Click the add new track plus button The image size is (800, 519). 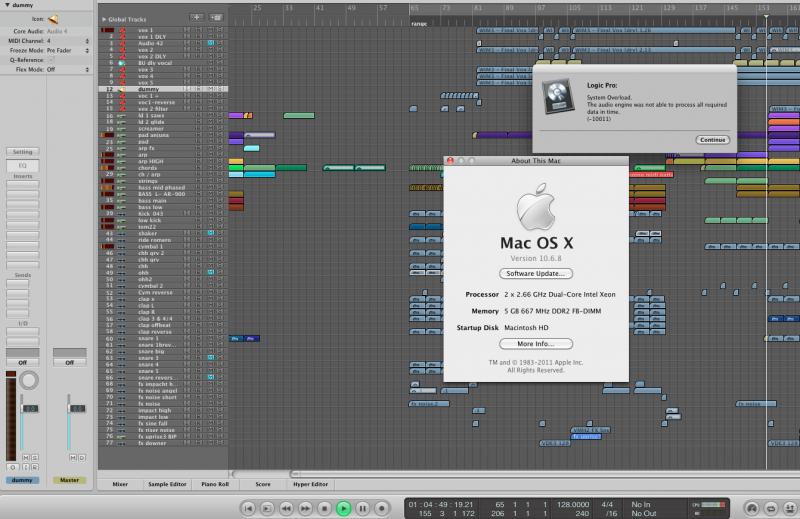click(196, 17)
